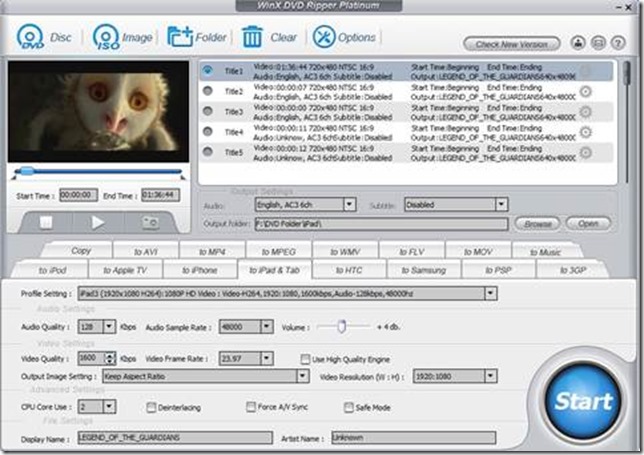Click the snapshot camera icon under preview

150,221
